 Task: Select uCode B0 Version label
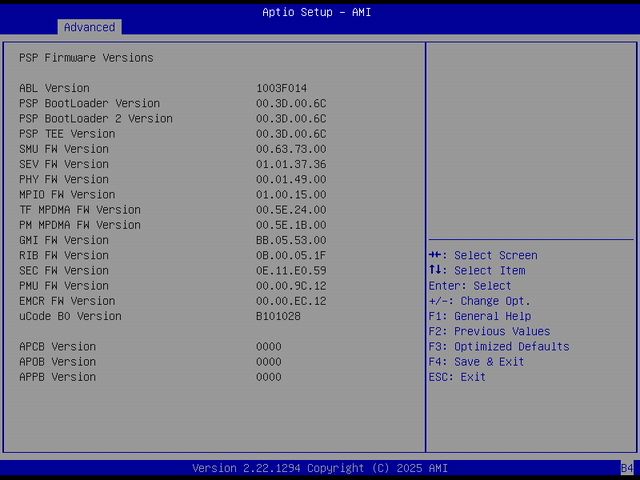click(70, 316)
